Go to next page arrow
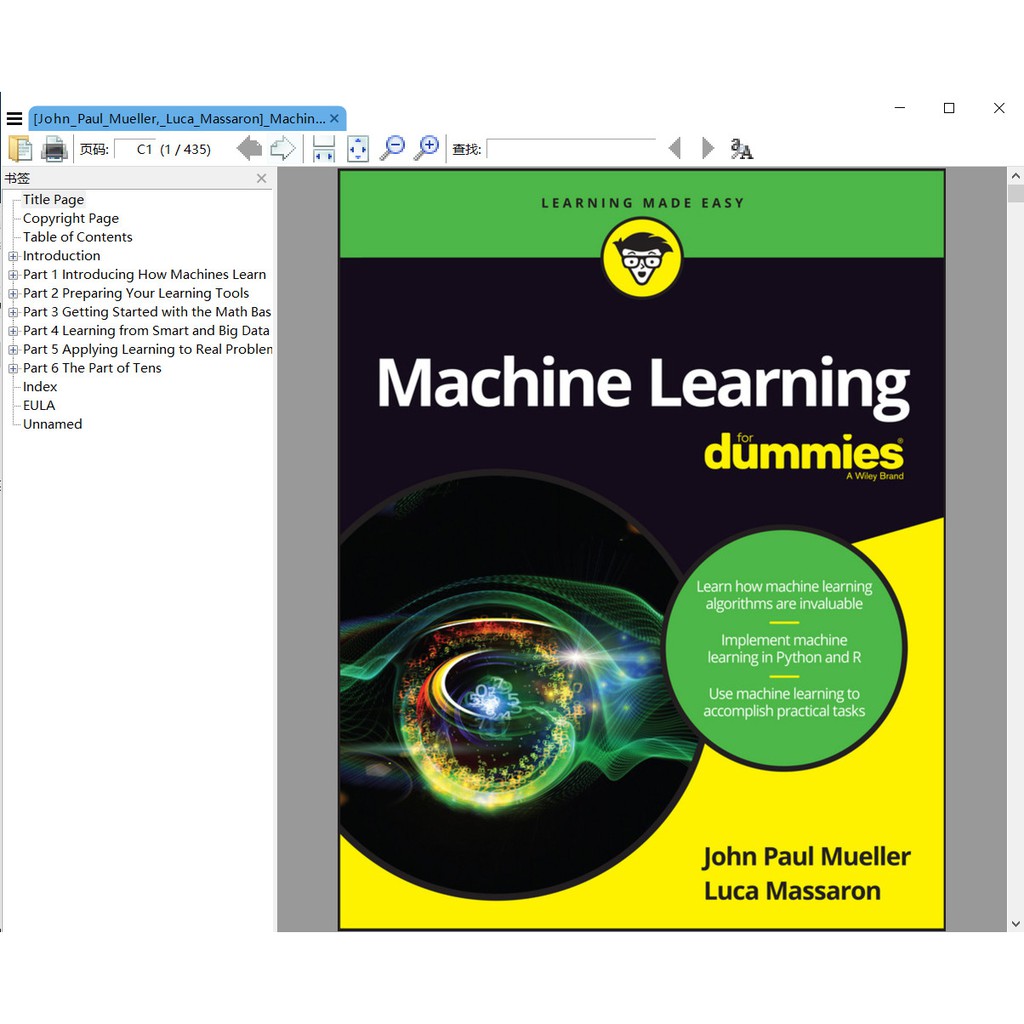The width and height of the screenshot is (1024, 1024). click(x=283, y=149)
